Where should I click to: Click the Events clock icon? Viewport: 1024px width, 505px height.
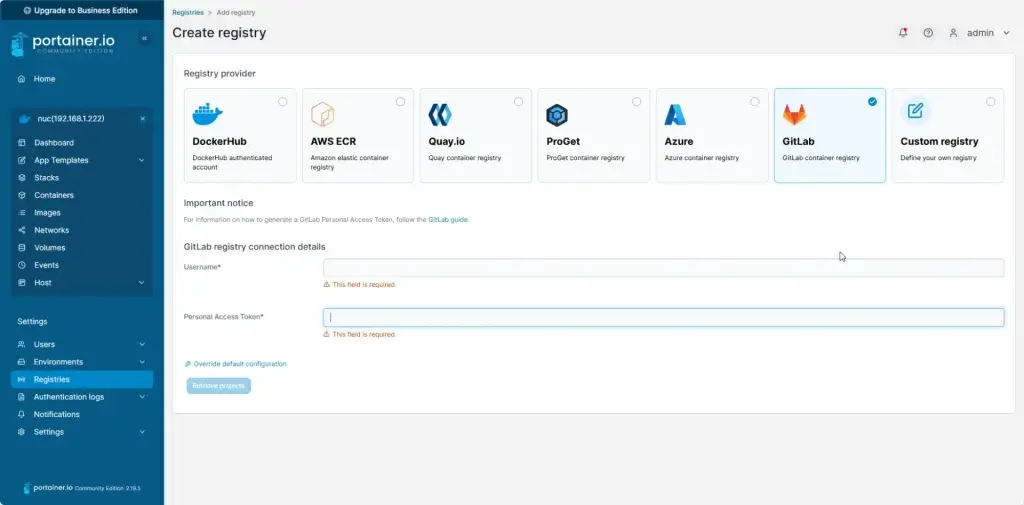click(x=22, y=265)
